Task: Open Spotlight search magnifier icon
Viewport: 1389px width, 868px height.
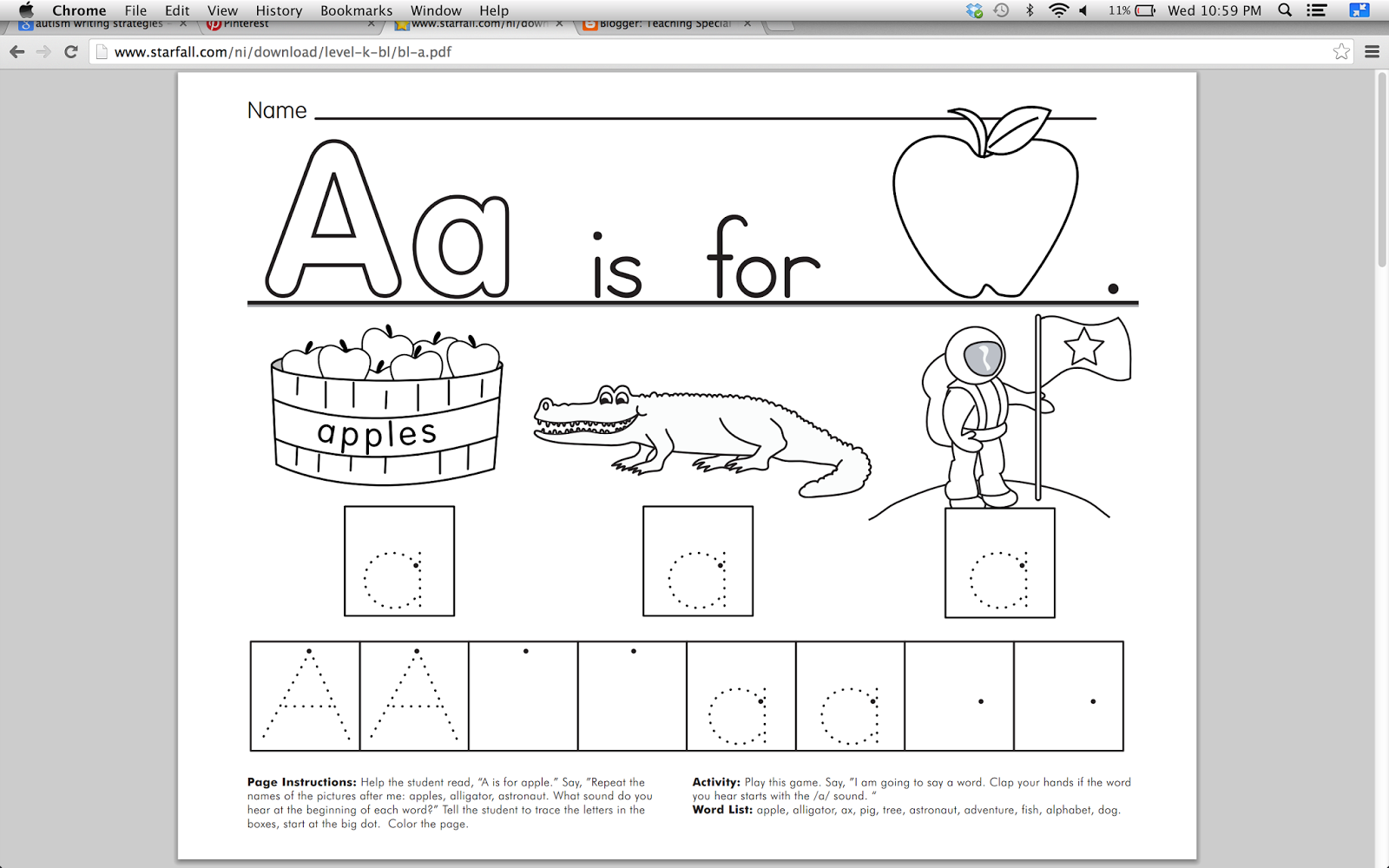Action: pos(1285,10)
